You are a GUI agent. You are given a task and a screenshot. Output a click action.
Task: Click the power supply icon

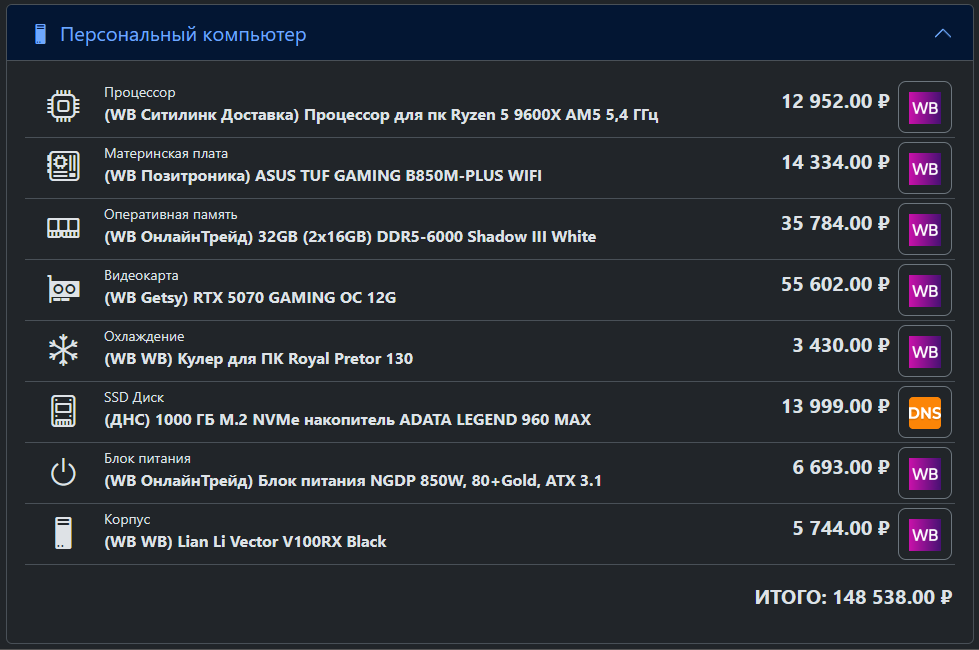click(63, 472)
